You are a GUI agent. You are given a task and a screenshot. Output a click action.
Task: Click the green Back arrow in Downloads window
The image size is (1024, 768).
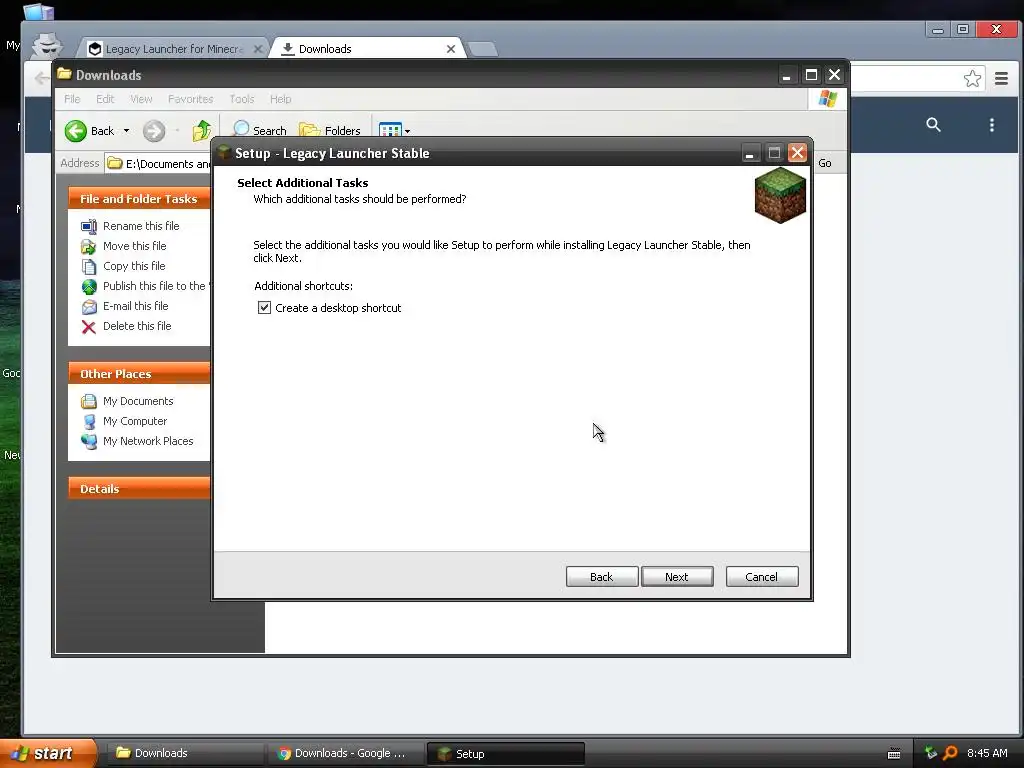click(76, 131)
